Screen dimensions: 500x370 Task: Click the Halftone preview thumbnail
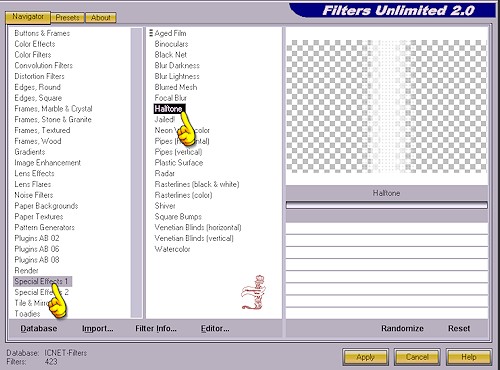tap(387, 106)
